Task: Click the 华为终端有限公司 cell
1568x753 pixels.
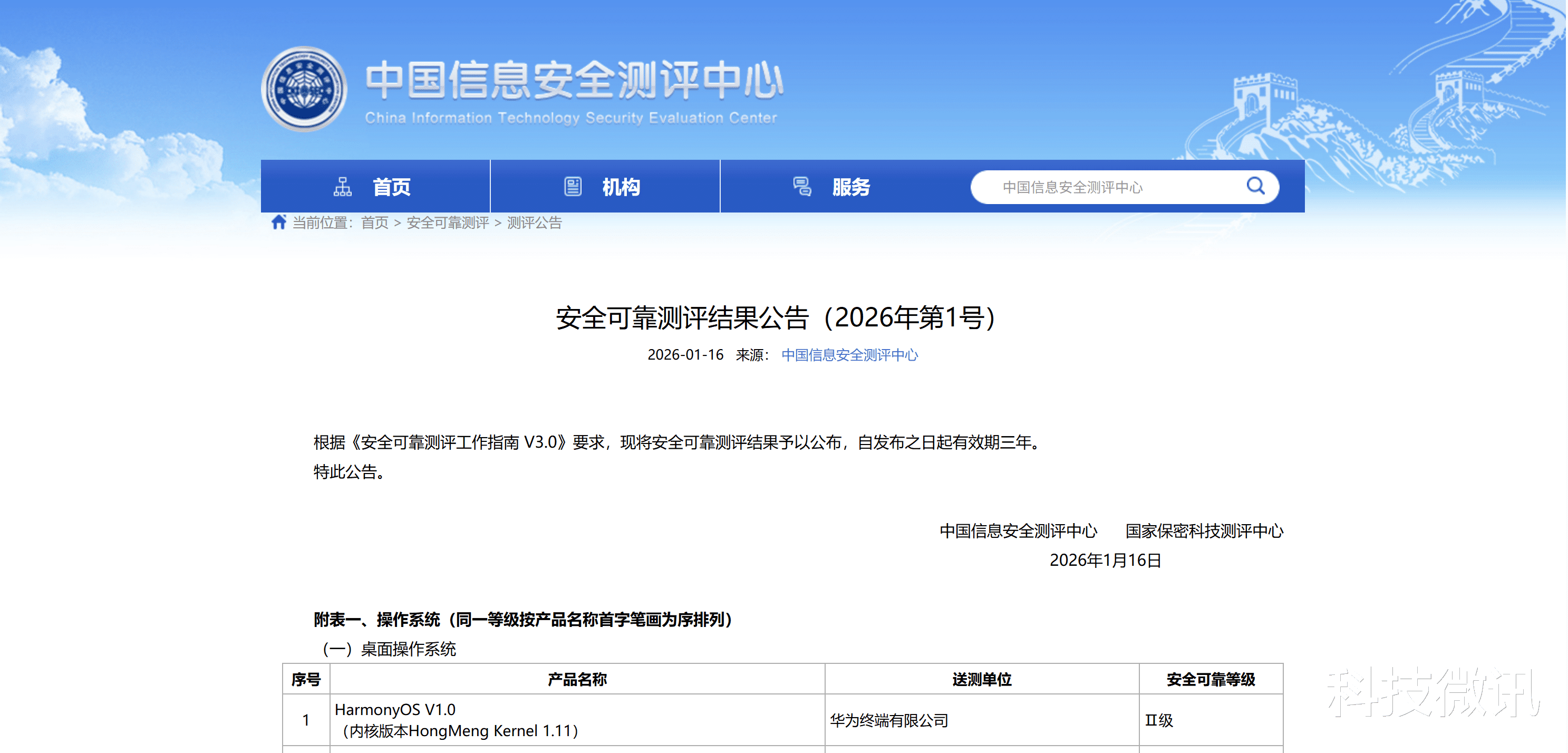Action: pyautogui.click(x=982, y=720)
